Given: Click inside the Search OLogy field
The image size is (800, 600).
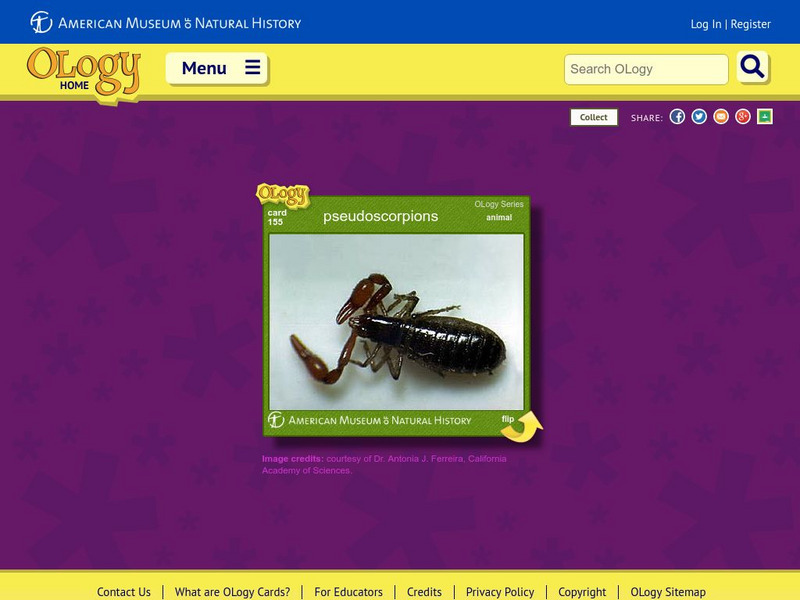Looking at the screenshot, I should click(645, 69).
